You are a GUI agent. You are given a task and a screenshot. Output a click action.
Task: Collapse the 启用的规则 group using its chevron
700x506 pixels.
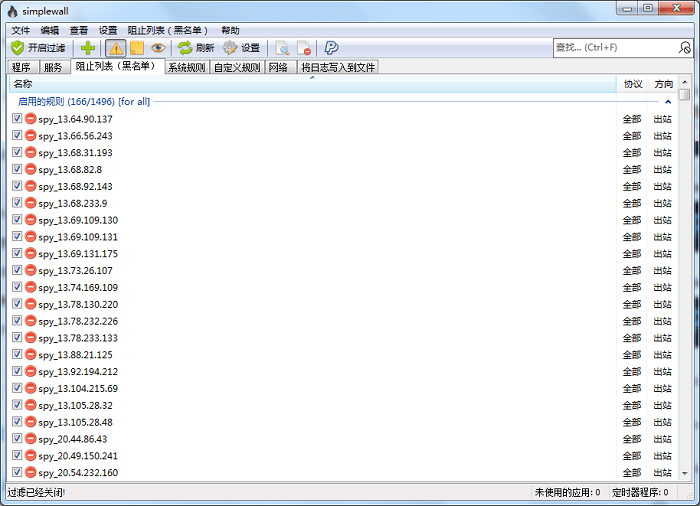click(668, 101)
